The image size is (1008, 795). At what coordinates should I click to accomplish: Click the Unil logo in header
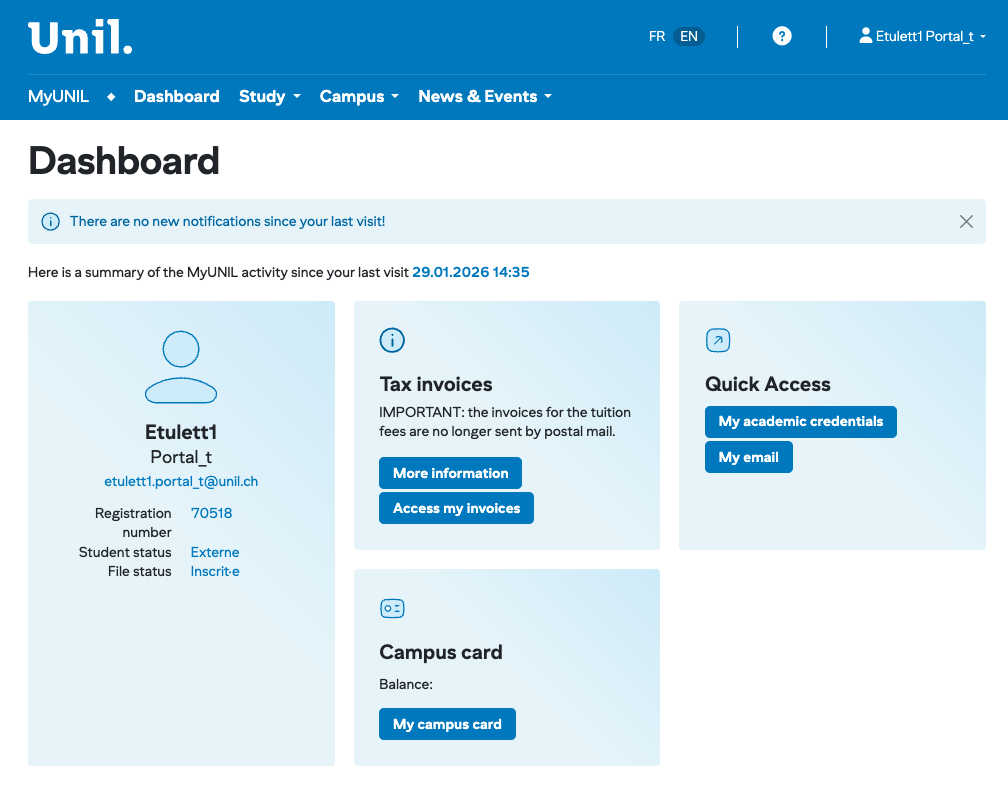pyautogui.click(x=80, y=37)
